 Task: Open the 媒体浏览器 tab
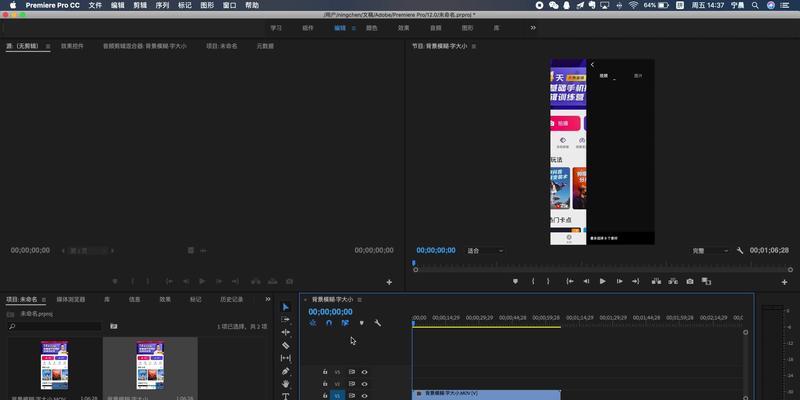(71, 299)
